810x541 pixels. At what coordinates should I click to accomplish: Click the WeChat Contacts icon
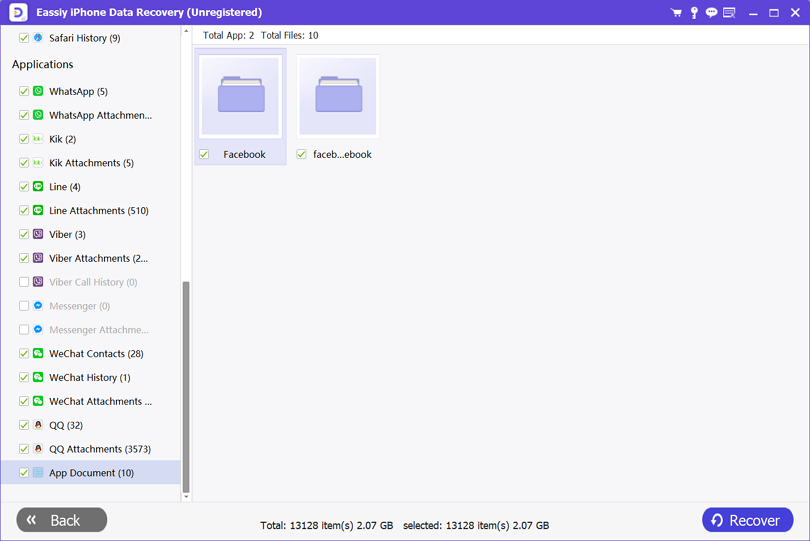pyautogui.click(x=38, y=353)
